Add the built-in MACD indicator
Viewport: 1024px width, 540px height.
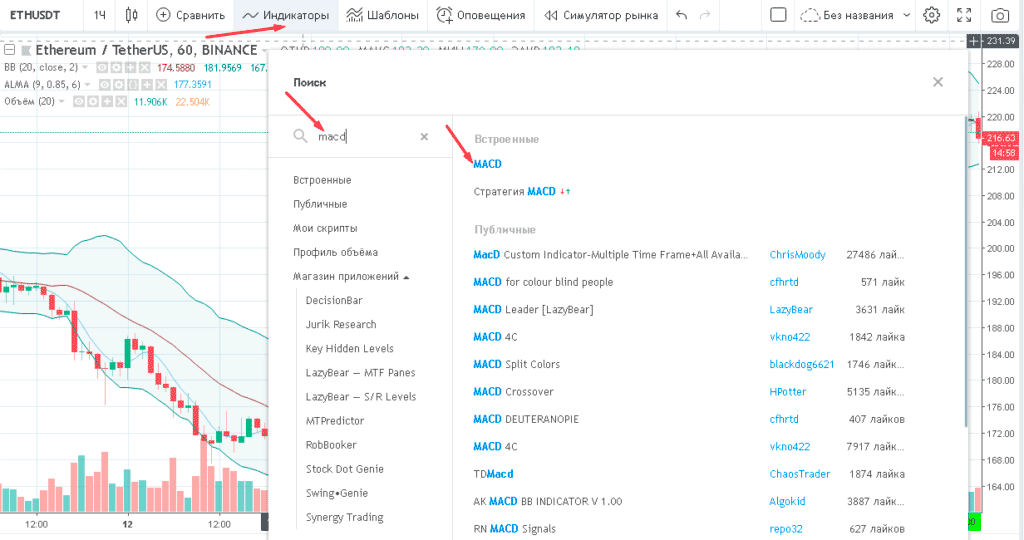coord(487,164)
